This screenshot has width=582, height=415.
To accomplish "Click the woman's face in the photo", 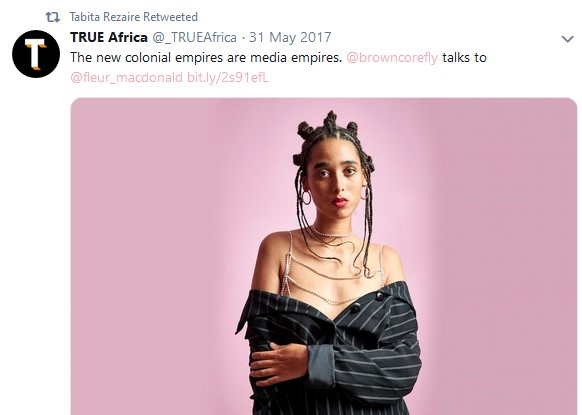I will (x=337, y=182).
